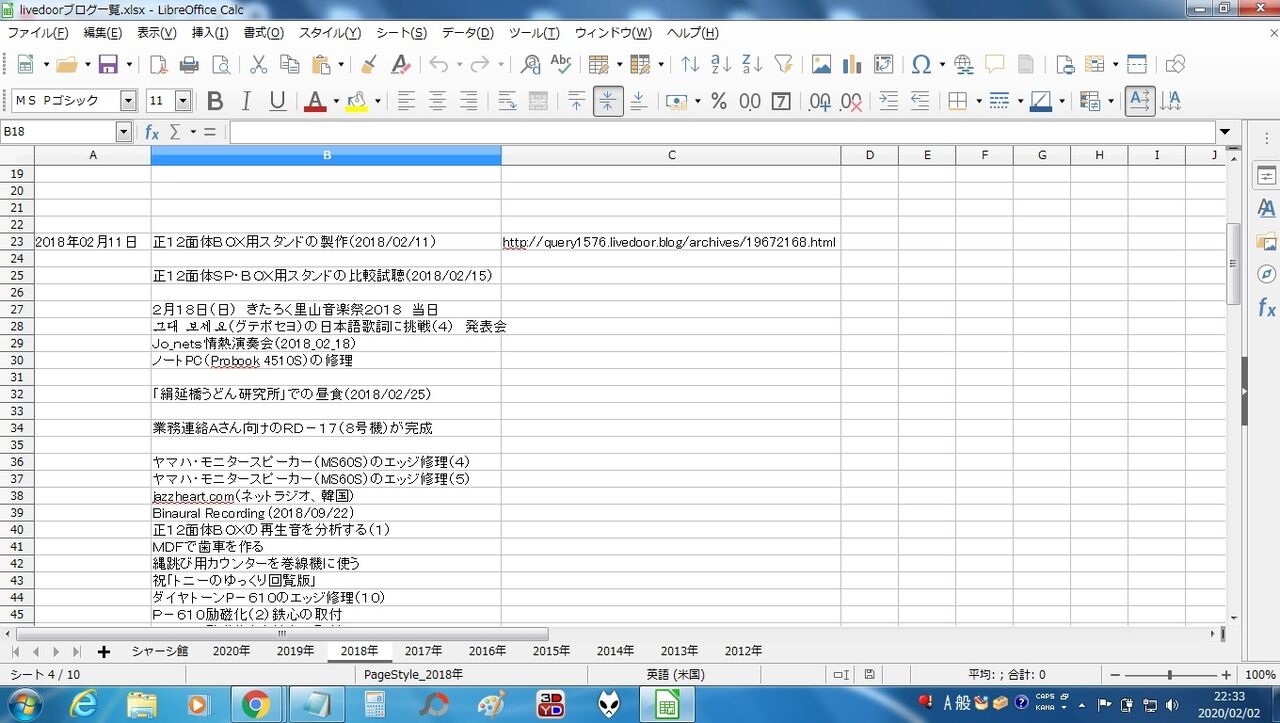Toggle underline formatting
The height and width of the screenshot is (723, 1280).
[x=278, y=101]
